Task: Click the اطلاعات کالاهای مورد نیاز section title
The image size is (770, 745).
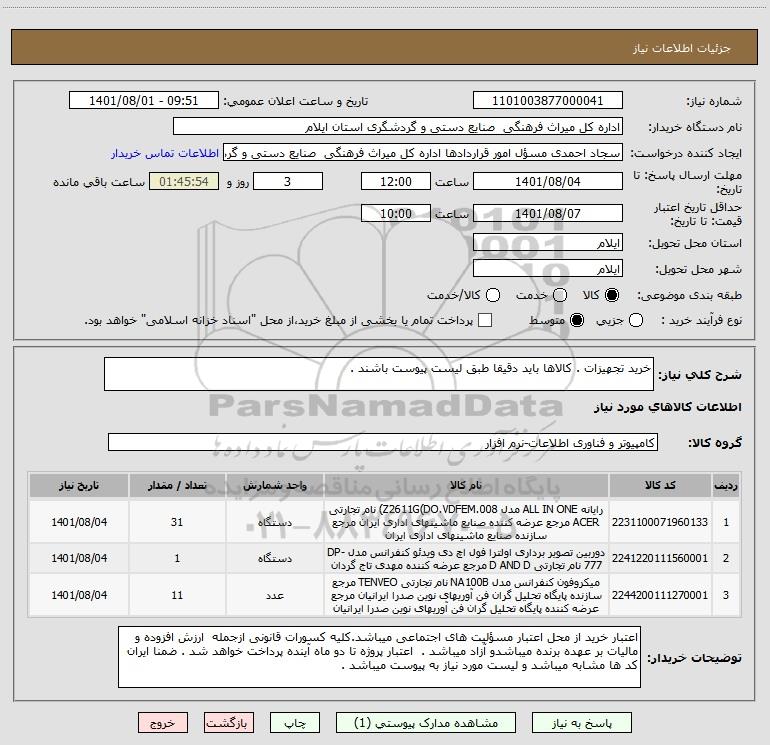Action: click(x=668, y=407)
